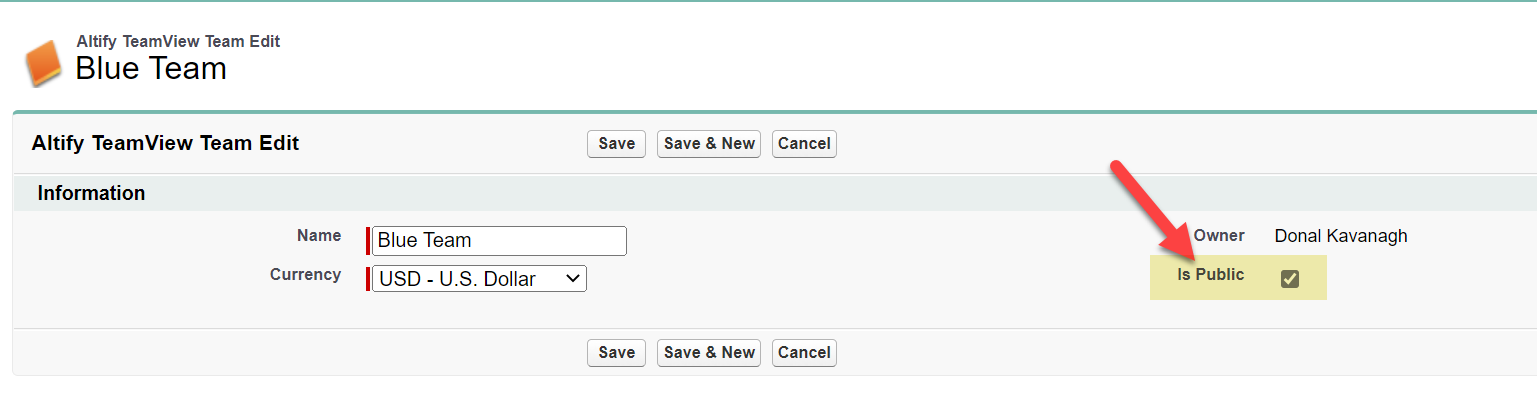Image resolution: width=1537 pixels, height=419 pixels.
Task: Focus the Name field containing Blue Team
Action: (x=499, y=241)
